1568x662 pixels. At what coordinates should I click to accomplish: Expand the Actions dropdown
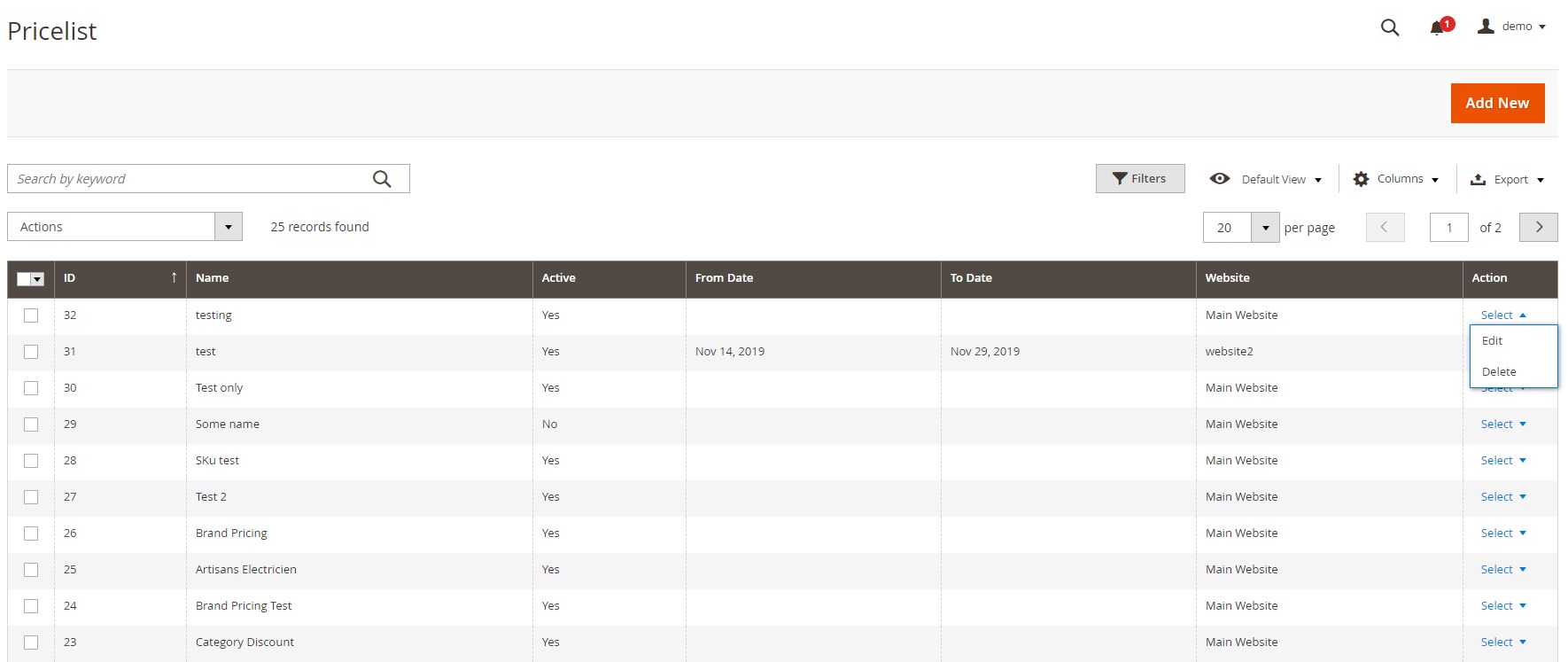point(228,227)
